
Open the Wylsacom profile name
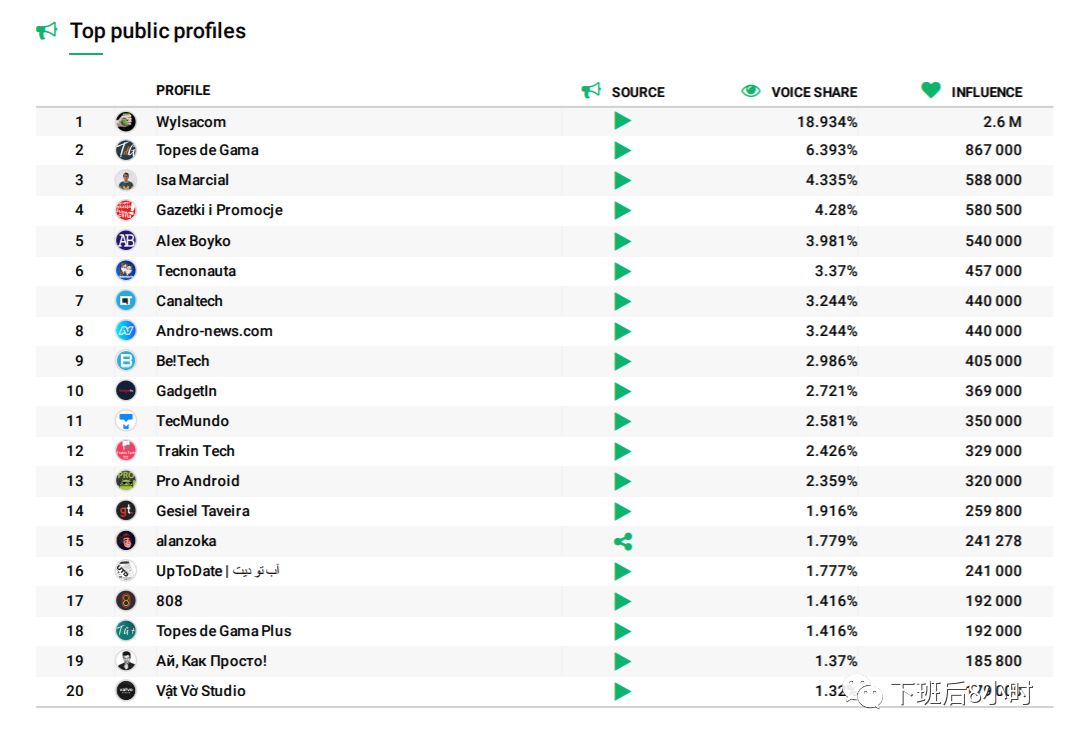coord(191,122)
